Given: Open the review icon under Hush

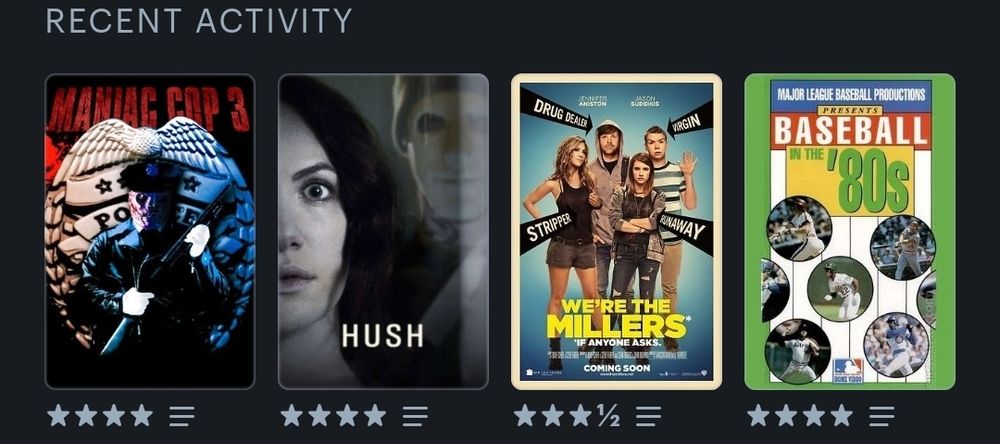Looking at the screenshot, I should click(x=415, y=416).
